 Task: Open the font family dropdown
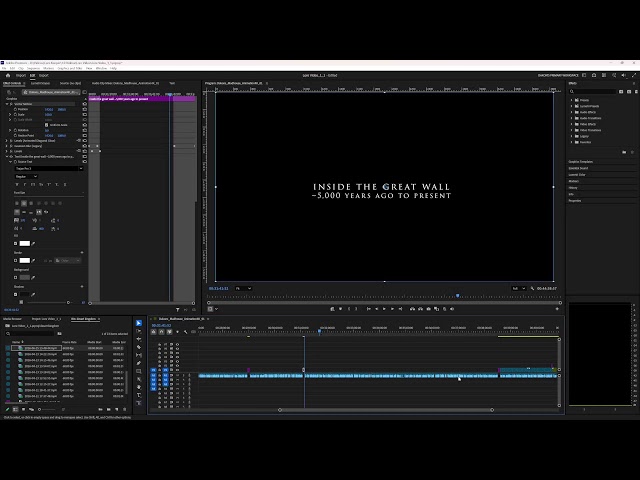pos(49,169)
